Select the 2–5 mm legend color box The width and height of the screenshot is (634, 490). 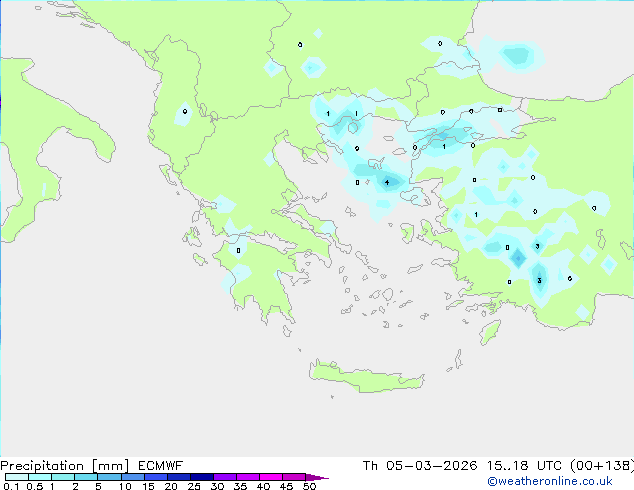86,477
